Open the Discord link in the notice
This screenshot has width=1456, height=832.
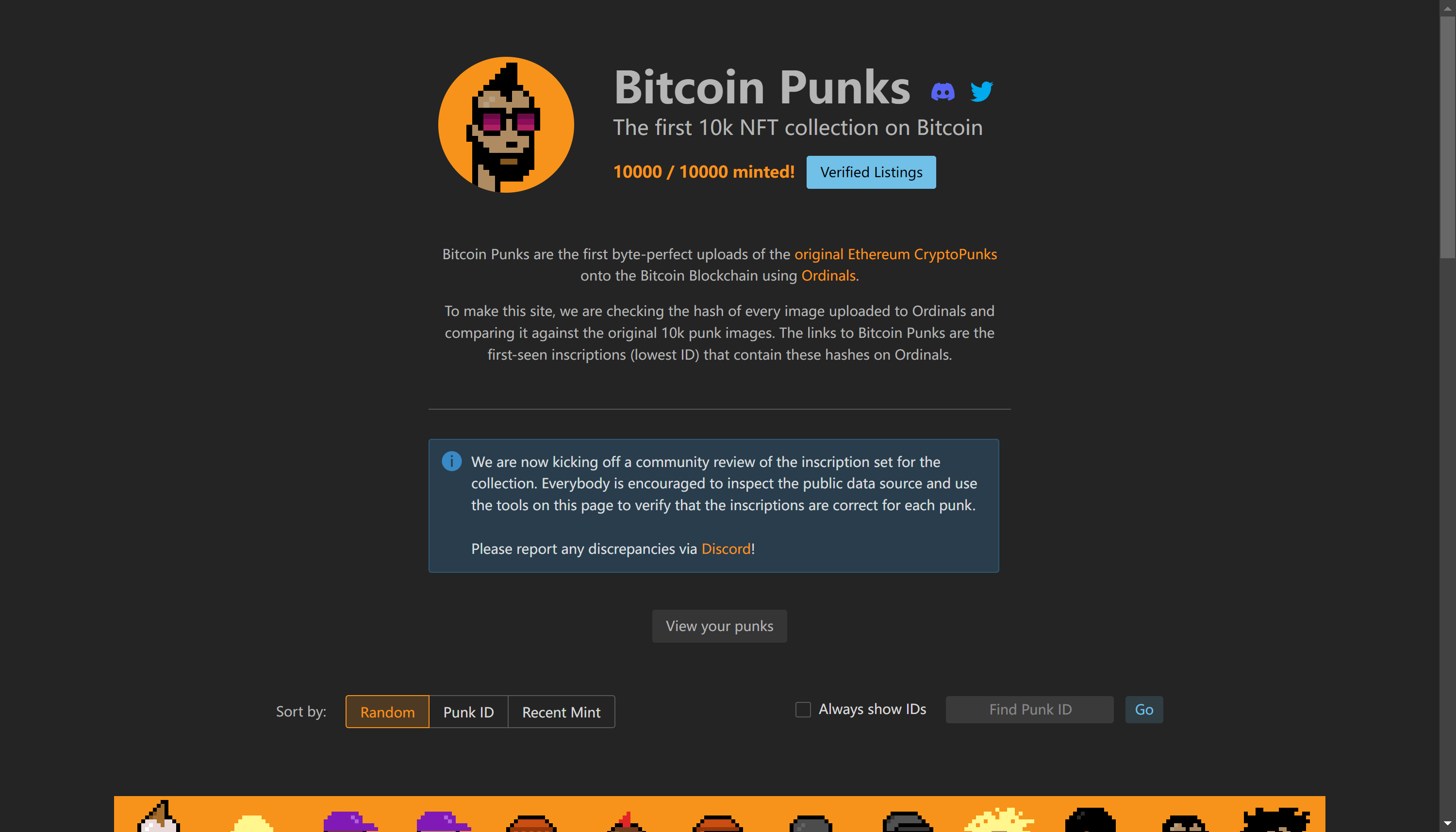(x=726, y=549)
